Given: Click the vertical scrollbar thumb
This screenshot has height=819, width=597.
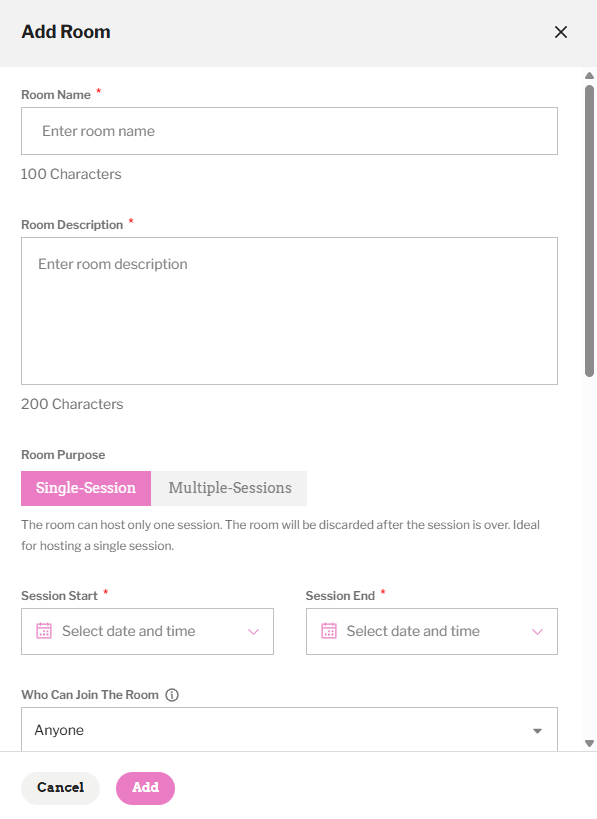Looking at the screenshot, I should (x=589, y=231).
